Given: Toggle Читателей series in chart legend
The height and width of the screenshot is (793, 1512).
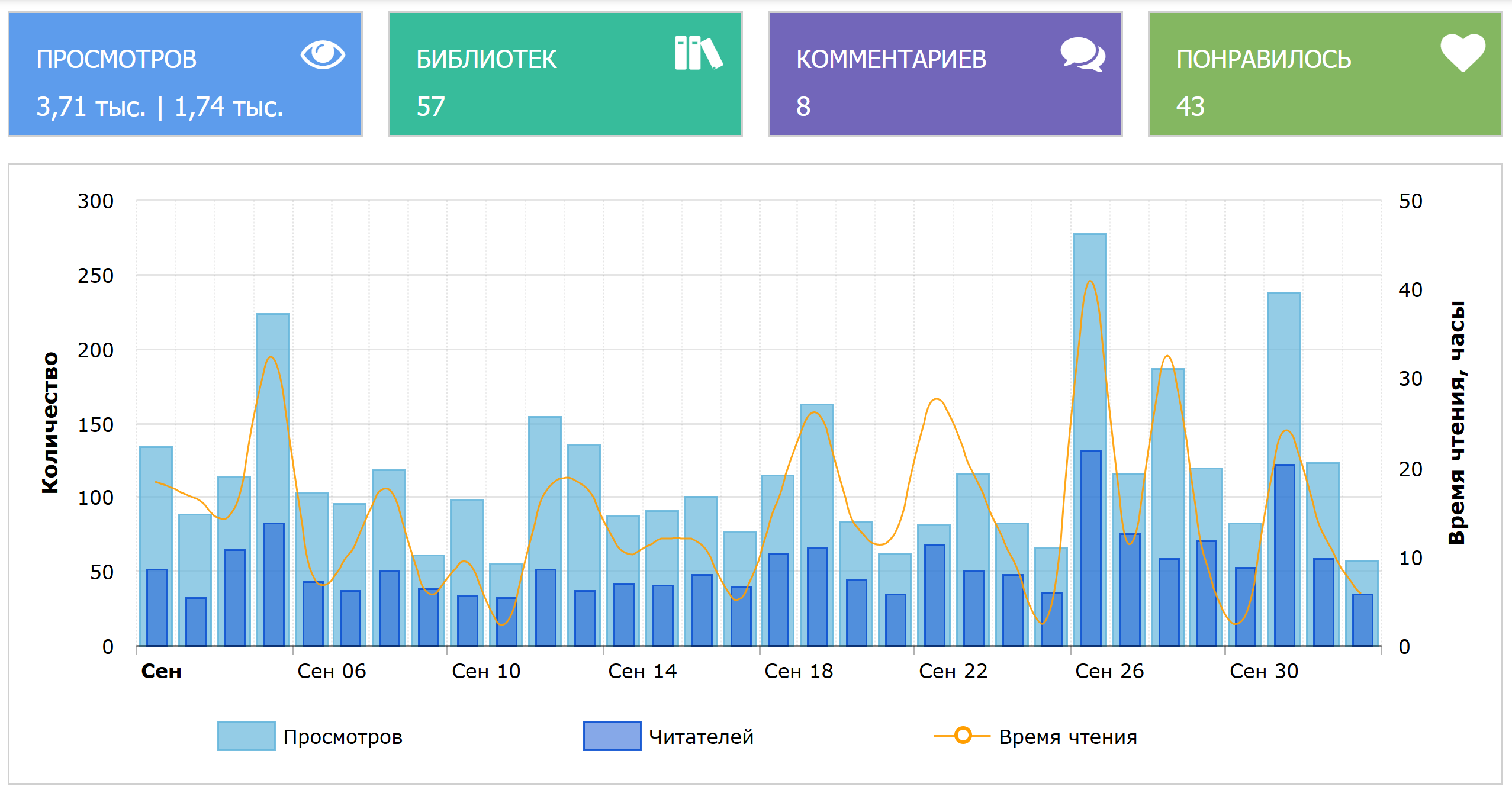Looking at the screenshot, I should (x=700, y=737).
